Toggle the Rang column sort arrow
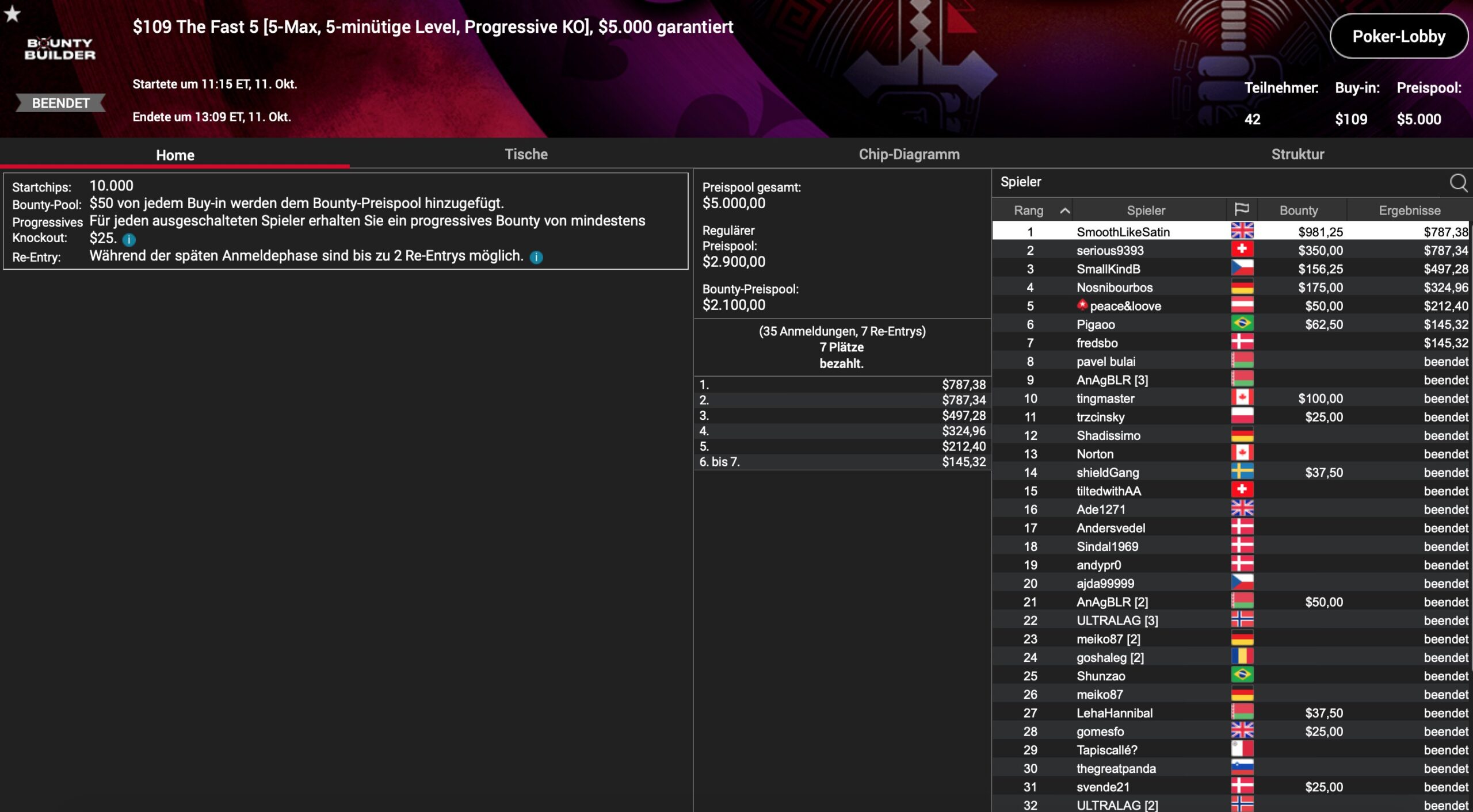The height and width of the screenshot is (812, 1473). (x=1065, y=210)
